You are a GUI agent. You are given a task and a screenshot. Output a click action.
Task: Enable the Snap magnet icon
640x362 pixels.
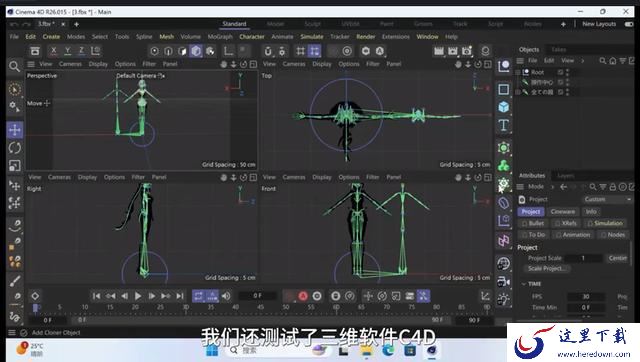268,51
